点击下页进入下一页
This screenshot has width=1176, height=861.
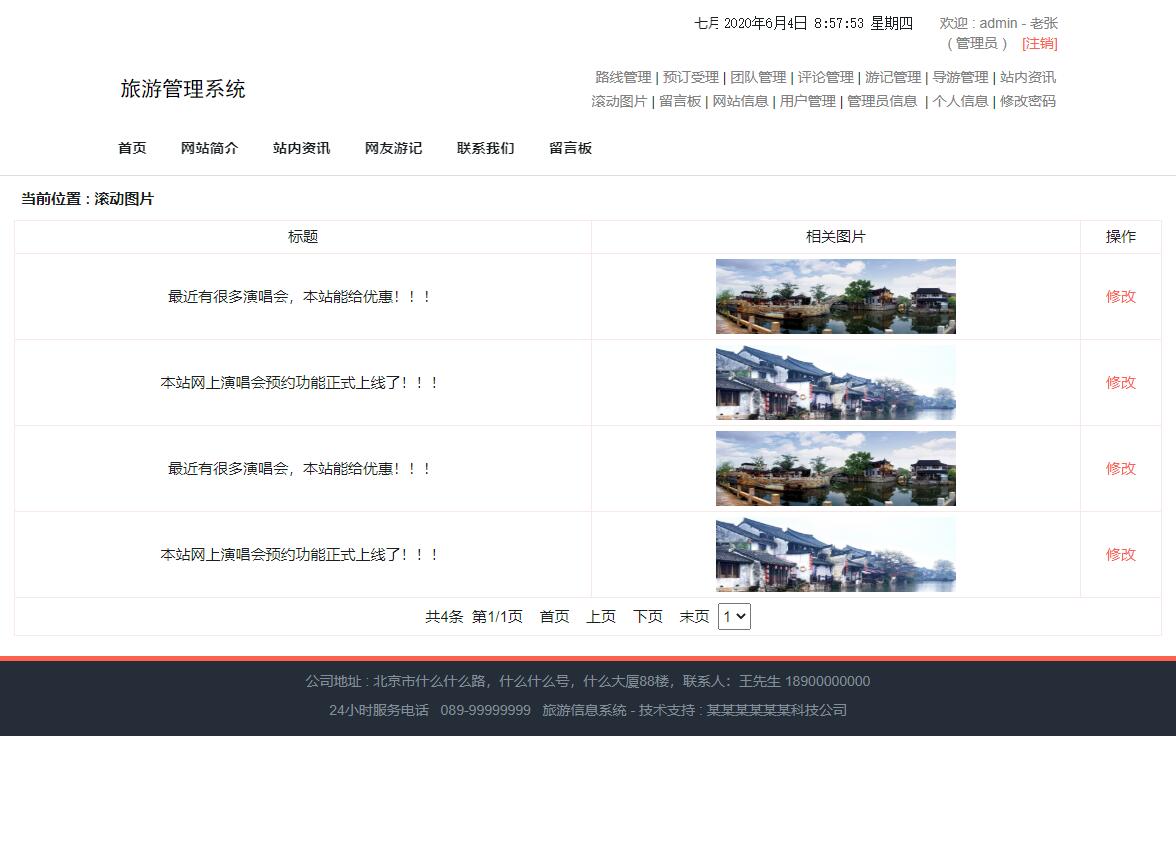point(647,617)
